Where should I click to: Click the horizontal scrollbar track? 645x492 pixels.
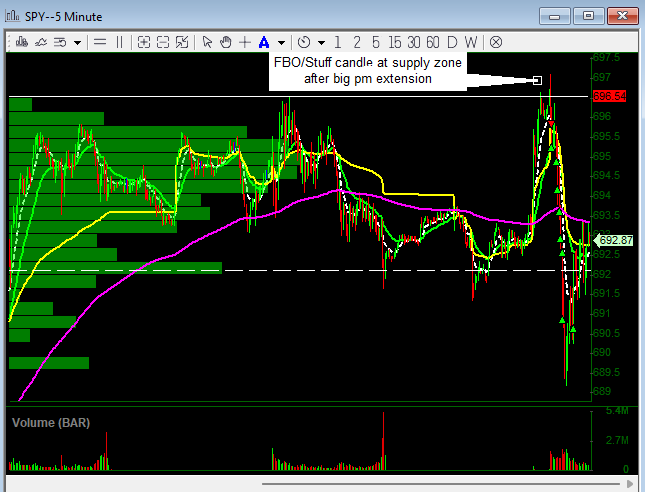[441, 484]
